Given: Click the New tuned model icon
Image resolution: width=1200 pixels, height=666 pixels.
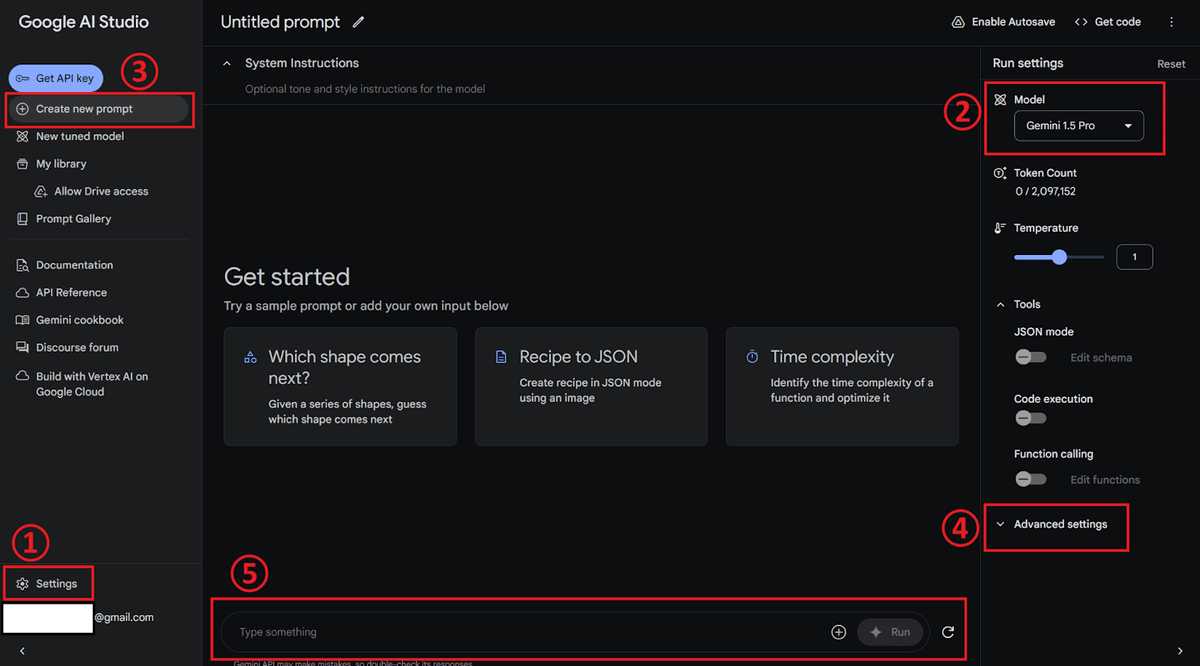Looking at the screenshot, I should (x=23, y=136).
